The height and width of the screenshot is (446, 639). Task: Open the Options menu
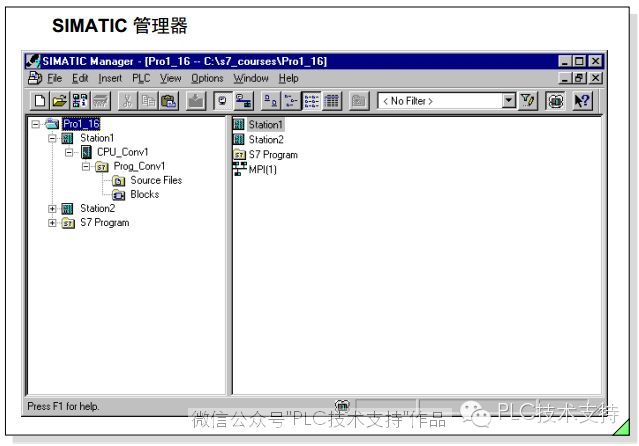pyautogui.click(x=207, y=78)
